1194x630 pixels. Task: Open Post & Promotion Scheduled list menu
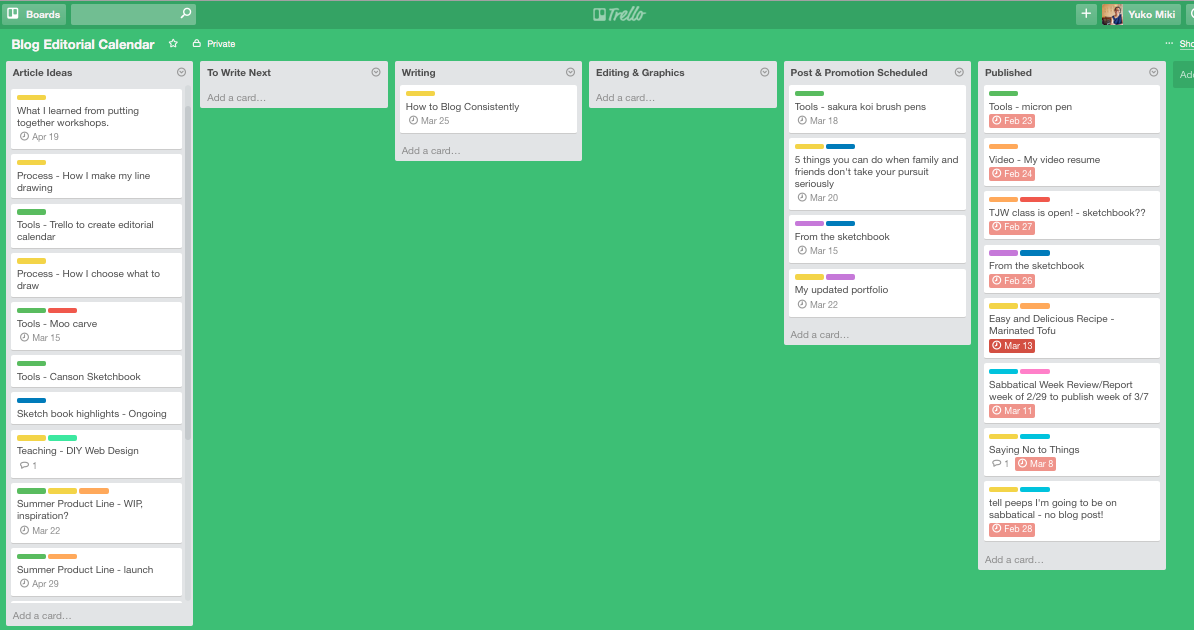pos(959,72)
